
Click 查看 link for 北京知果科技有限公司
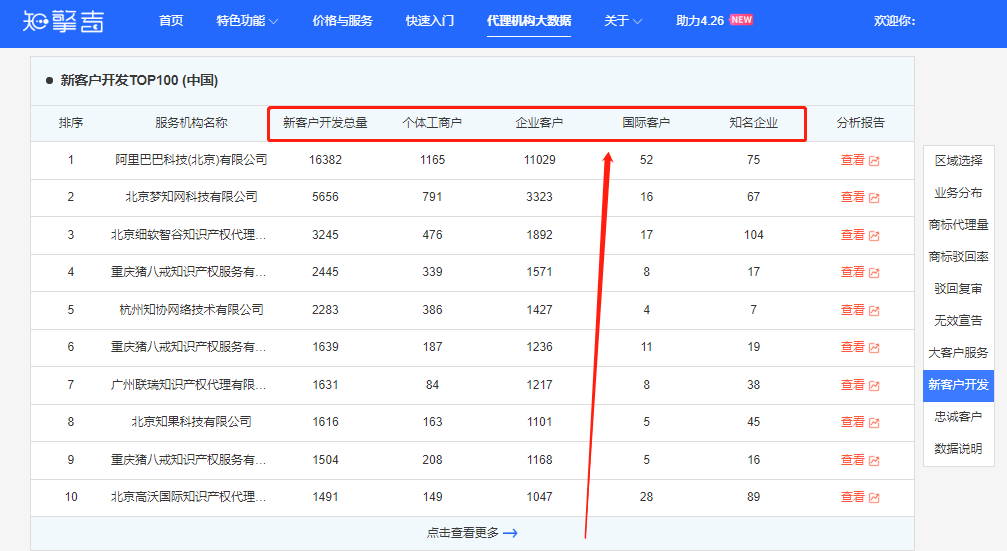(853, 423)
